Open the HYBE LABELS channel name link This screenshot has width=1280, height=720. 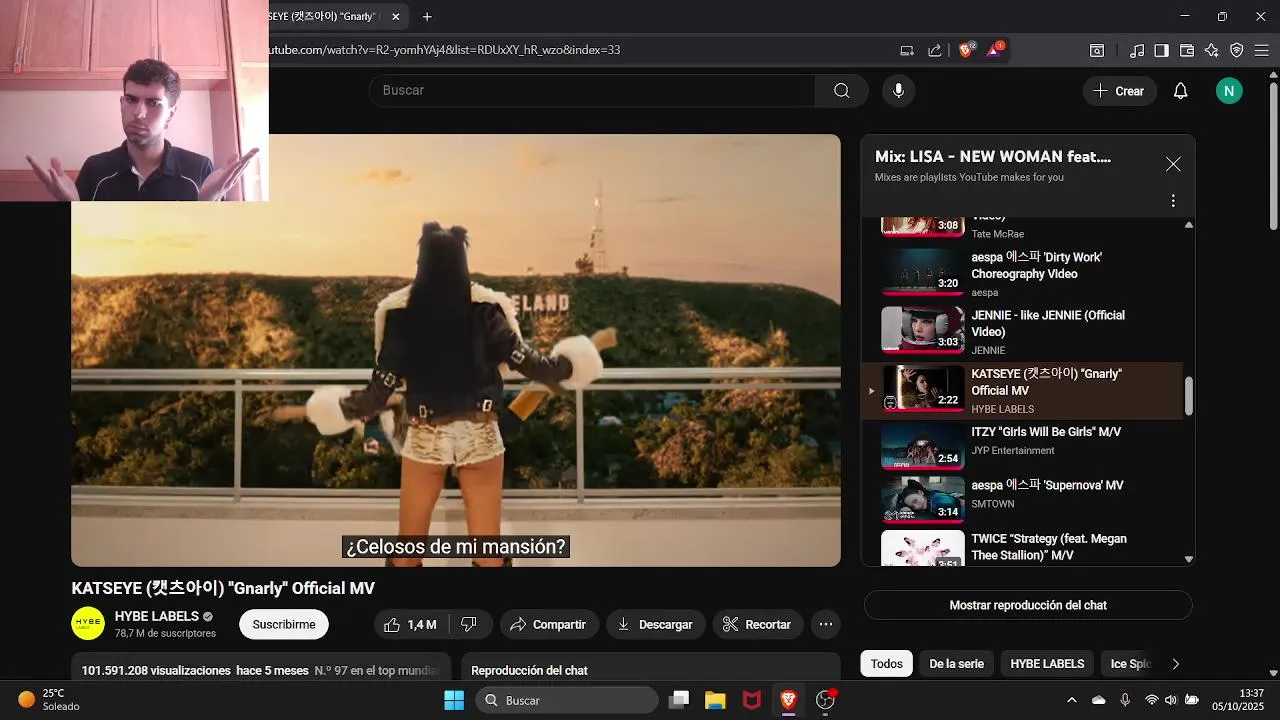pyautogui.click(x=157, y=616)
